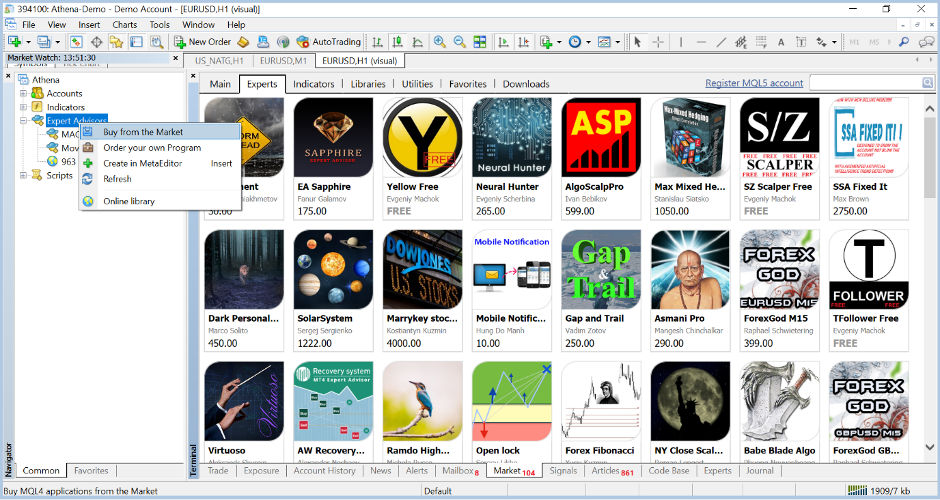Expand the Scripts tree node
Screen dimensions: 940x500
[x=23, y=175]
